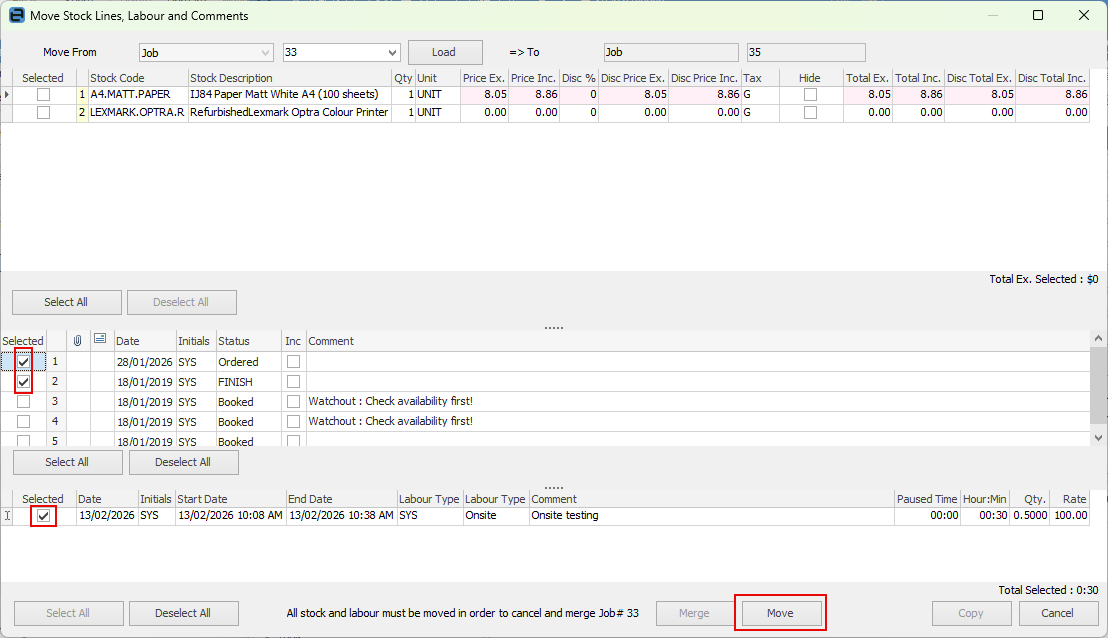Open the Move From job number dropdown

coord(392,53)
